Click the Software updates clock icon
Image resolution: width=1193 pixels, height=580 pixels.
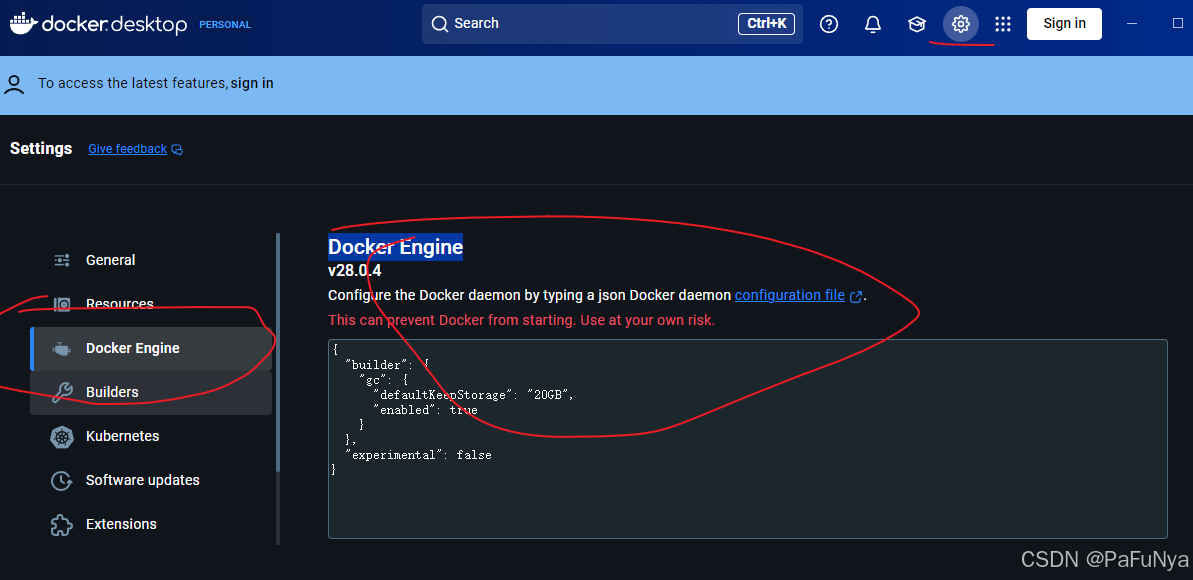point(62,481)
